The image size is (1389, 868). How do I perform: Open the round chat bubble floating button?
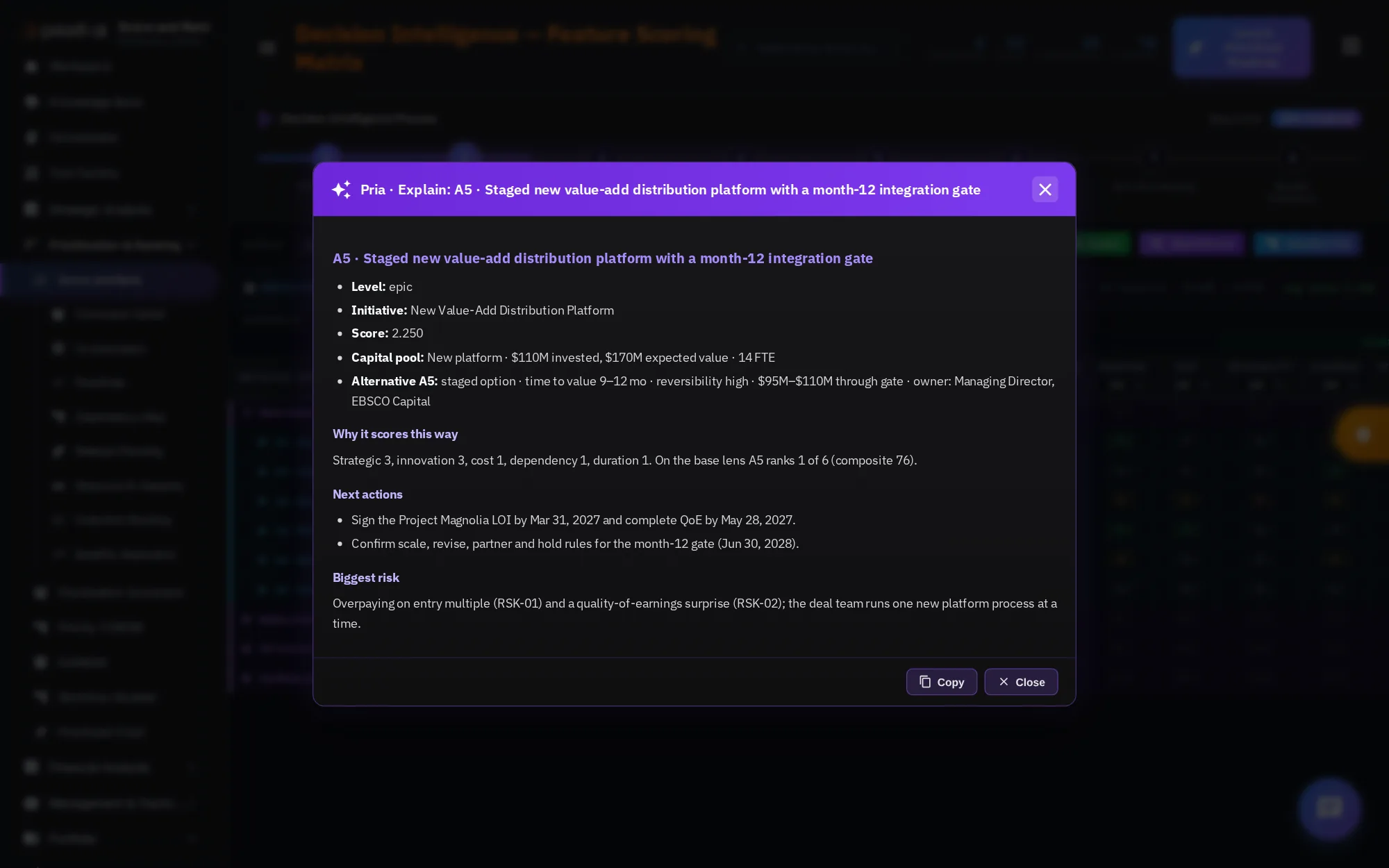[x=1329, y=808]
